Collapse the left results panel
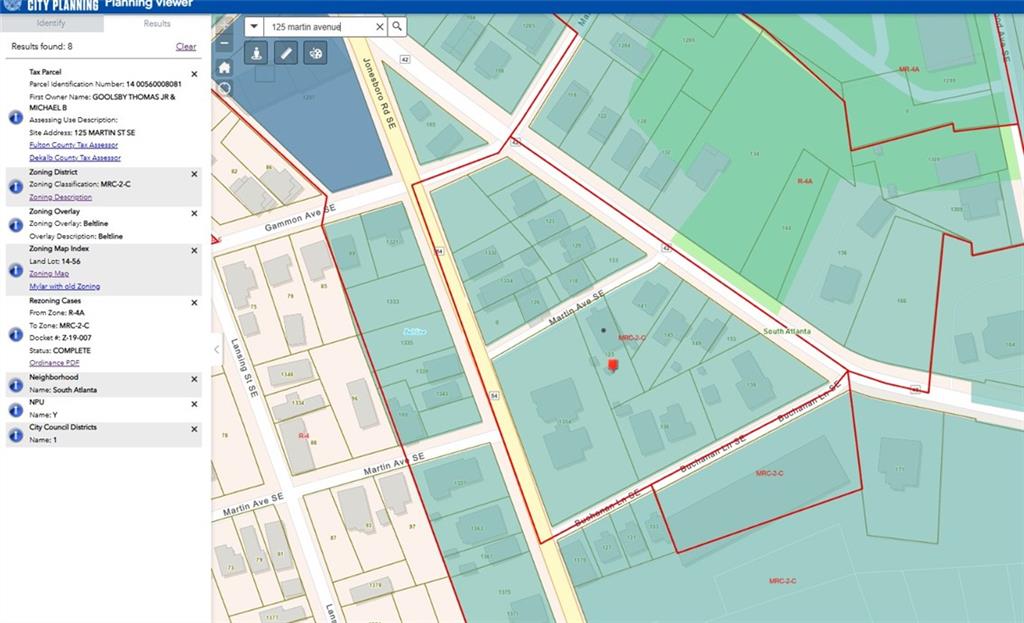 [217, 349]
